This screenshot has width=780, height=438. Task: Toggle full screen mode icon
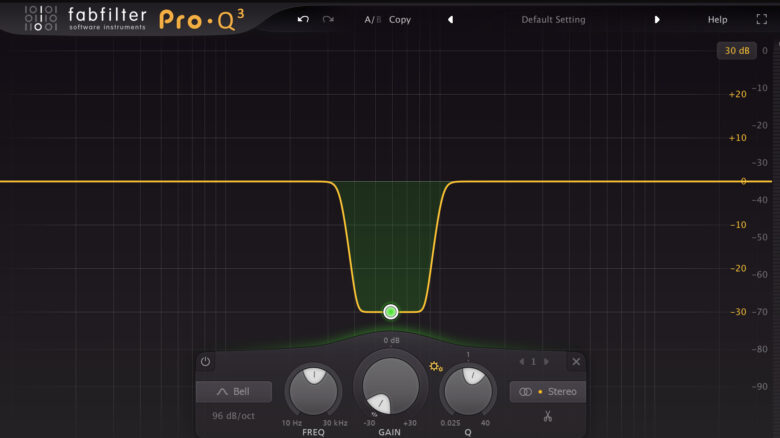coord(762,19)
